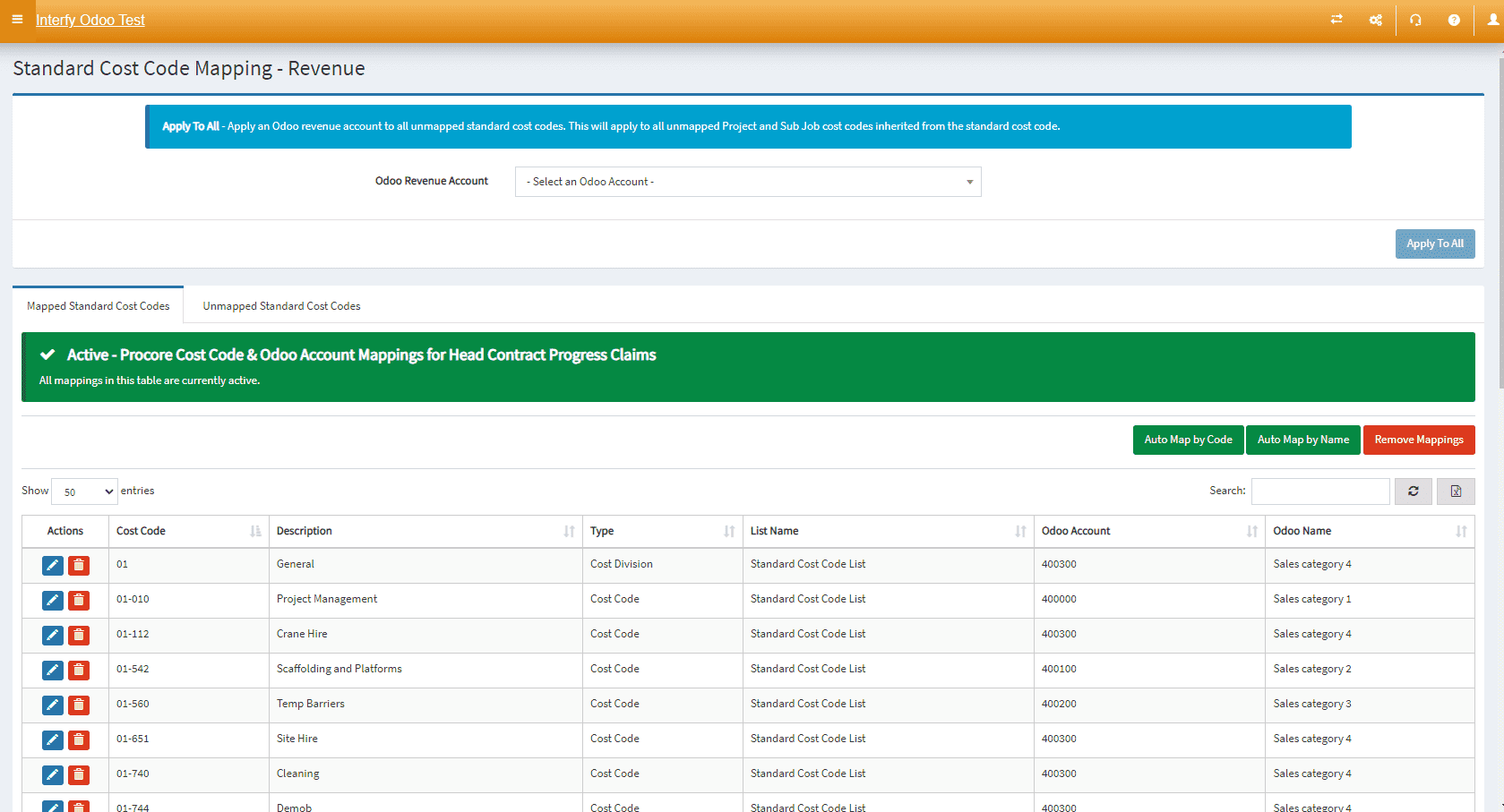The image size is (1504, 812).
Task: Click the refresh table button
Action: [x=1413, y=491]
